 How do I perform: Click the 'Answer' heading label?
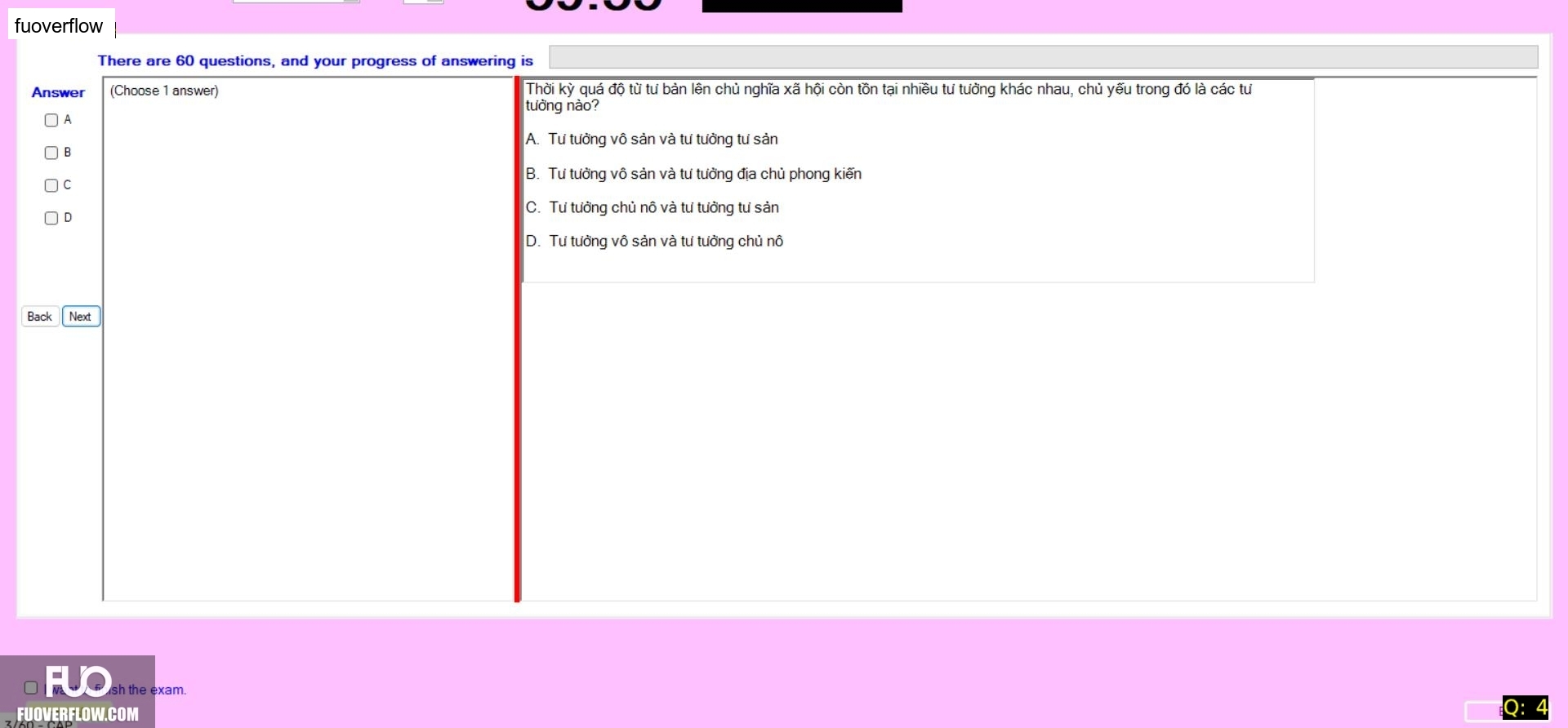coord(58,93)
